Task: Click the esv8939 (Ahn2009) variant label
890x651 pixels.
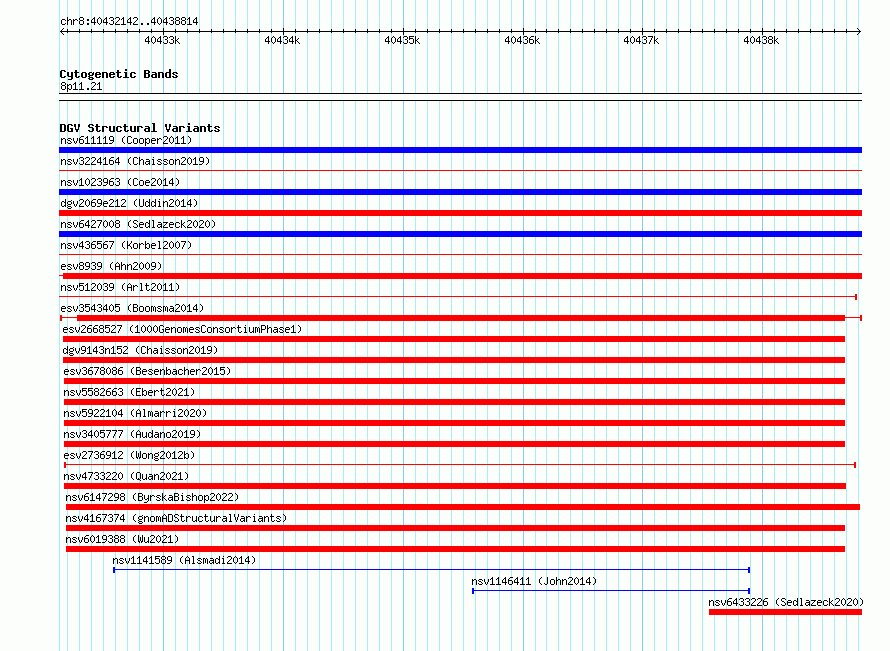Action: [111, 266]
